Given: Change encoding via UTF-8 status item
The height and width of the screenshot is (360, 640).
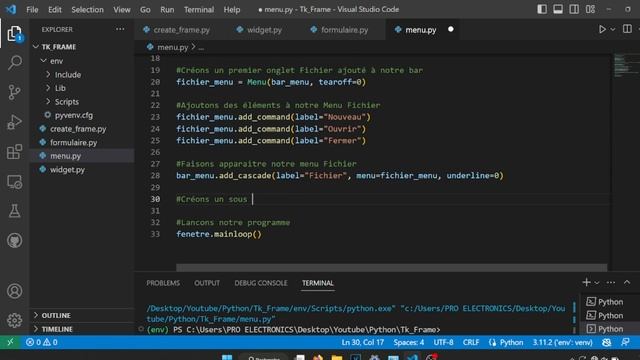Looking at the screenshot, I should click(443, 342).
